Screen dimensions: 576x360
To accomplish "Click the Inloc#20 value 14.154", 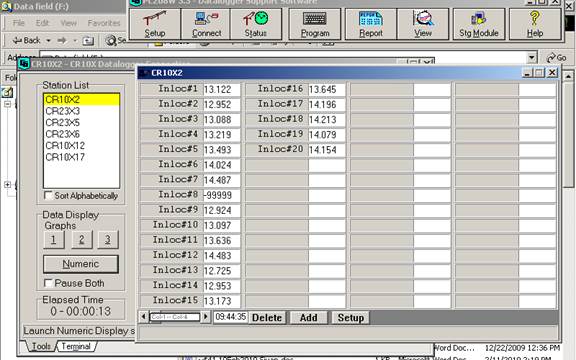I will 327,150.
